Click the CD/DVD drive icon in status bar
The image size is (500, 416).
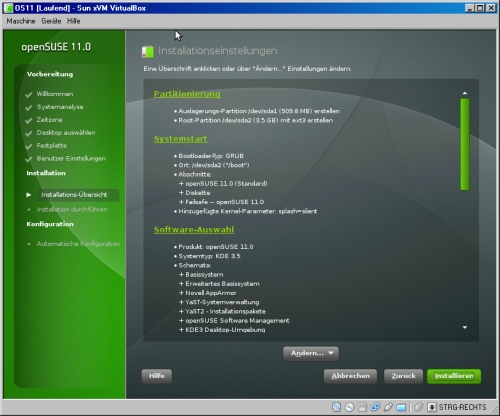click(349, 407)
